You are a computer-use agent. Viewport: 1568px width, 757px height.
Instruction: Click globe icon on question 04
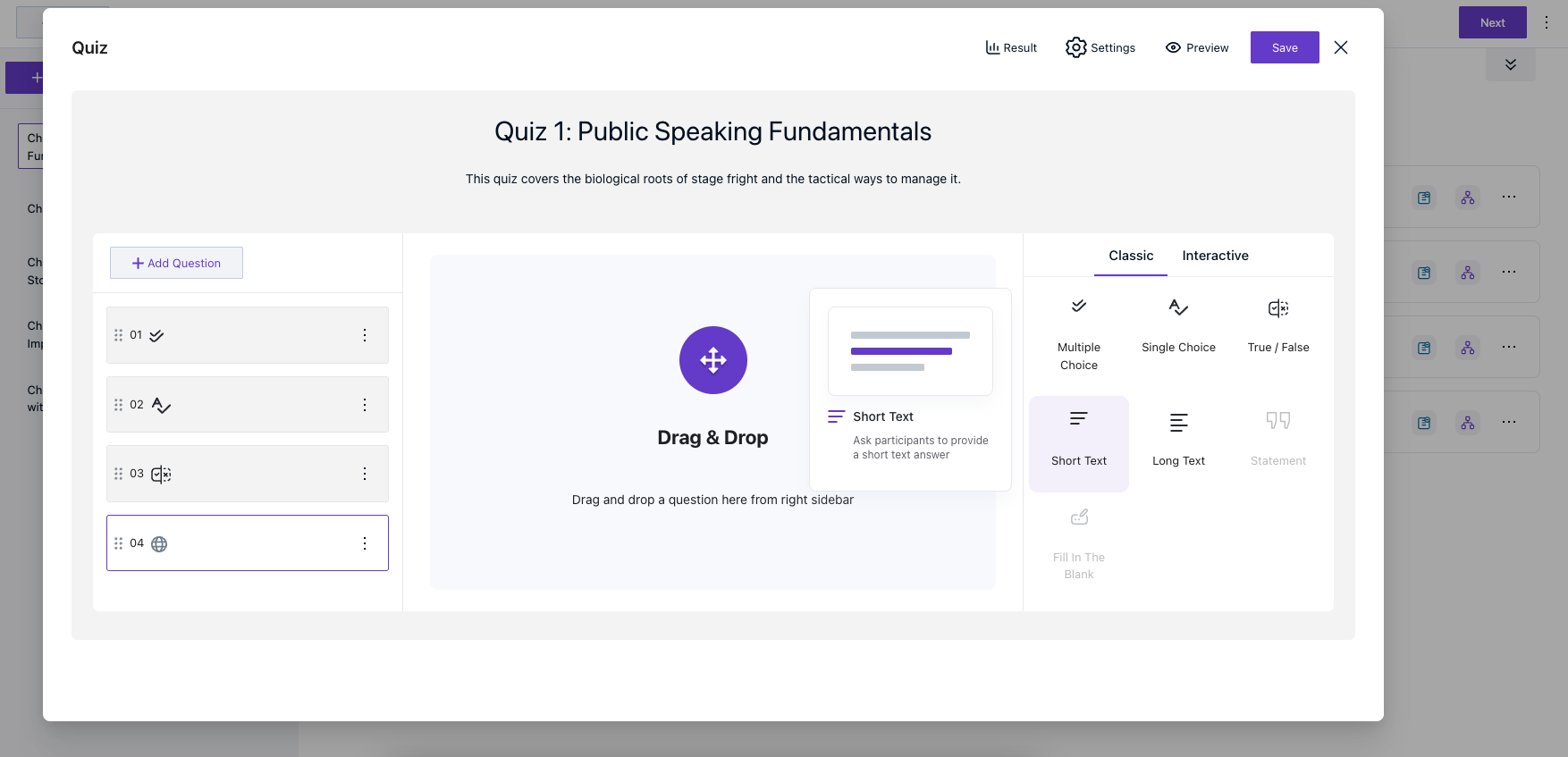coord(159,544)
